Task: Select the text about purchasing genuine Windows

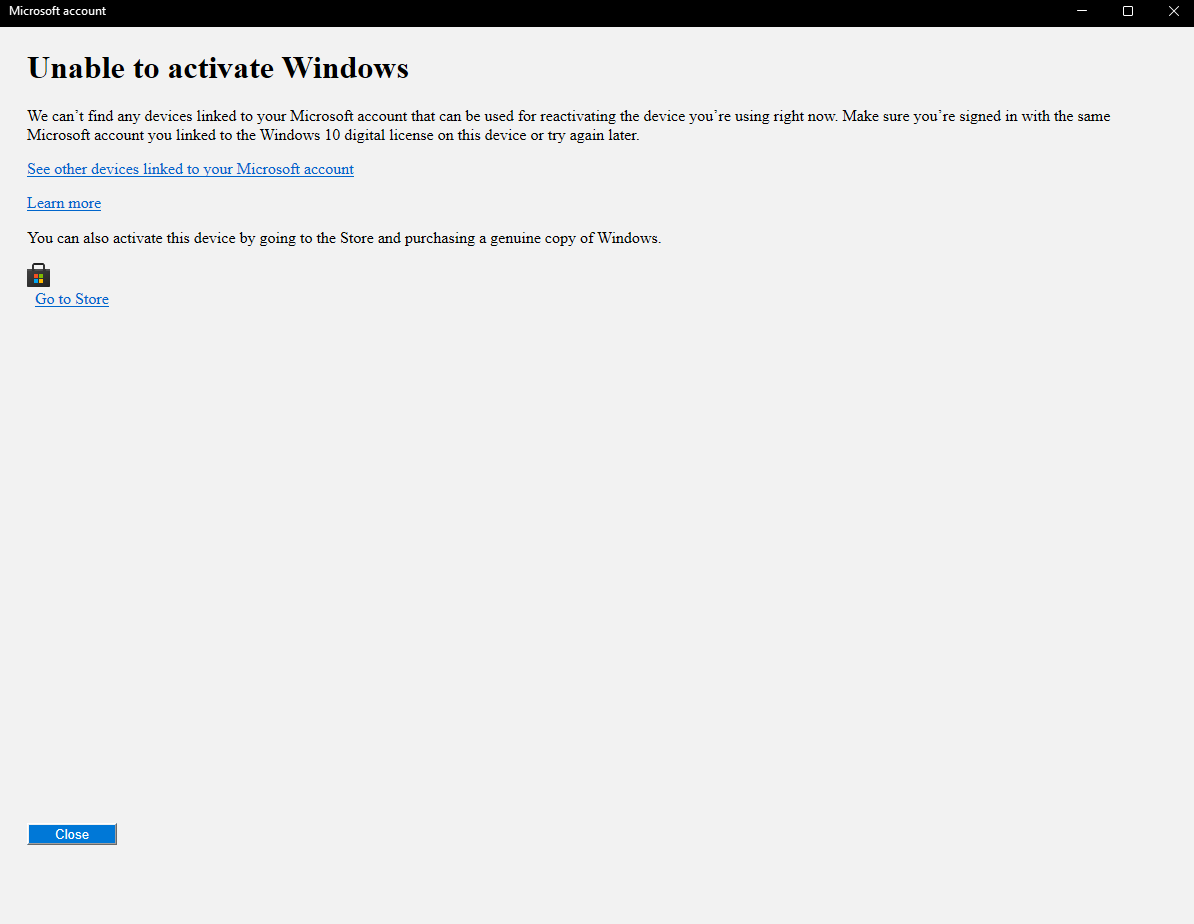Action: click(344, 238)
